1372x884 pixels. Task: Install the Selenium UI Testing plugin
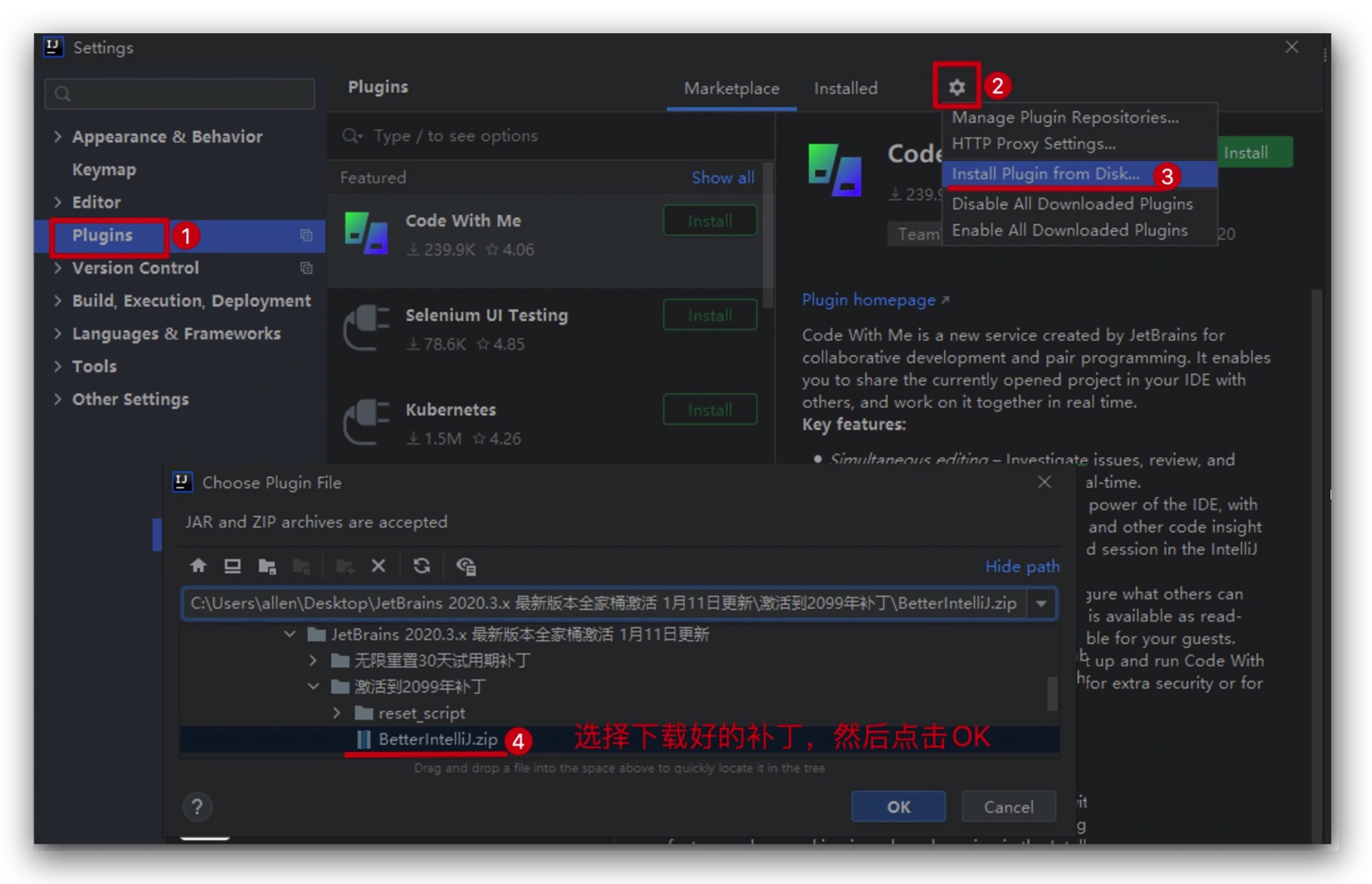coord(710,315)
